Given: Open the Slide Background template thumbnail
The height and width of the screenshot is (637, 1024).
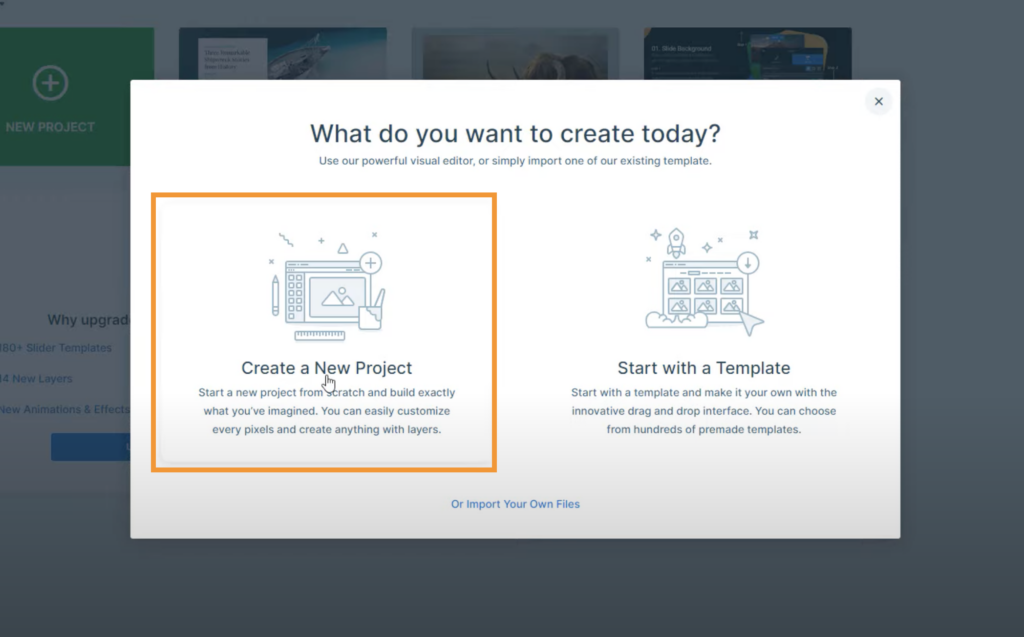Looking at the screenshot, I should (748, 53).
